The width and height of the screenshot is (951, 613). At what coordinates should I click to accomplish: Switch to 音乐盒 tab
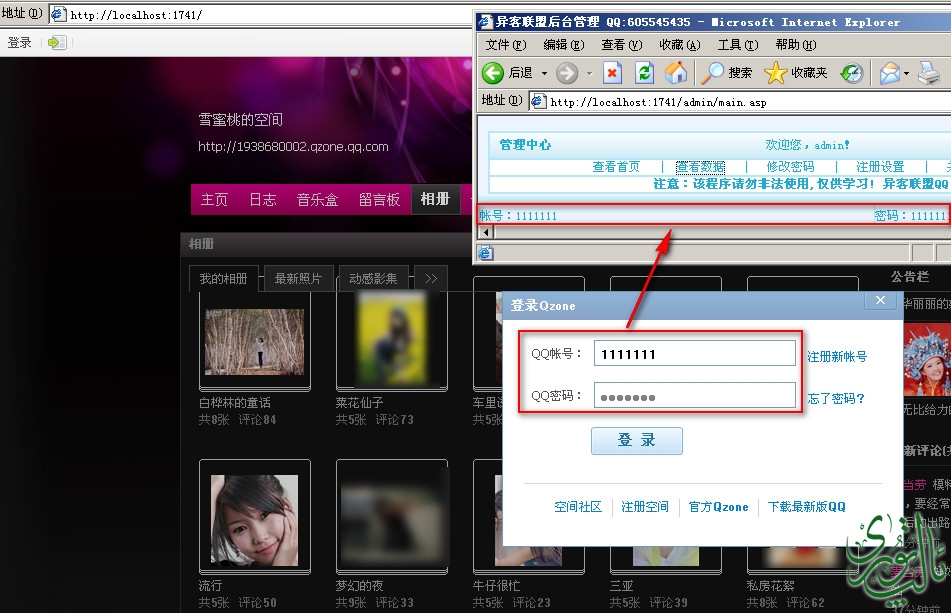point(317,199)
